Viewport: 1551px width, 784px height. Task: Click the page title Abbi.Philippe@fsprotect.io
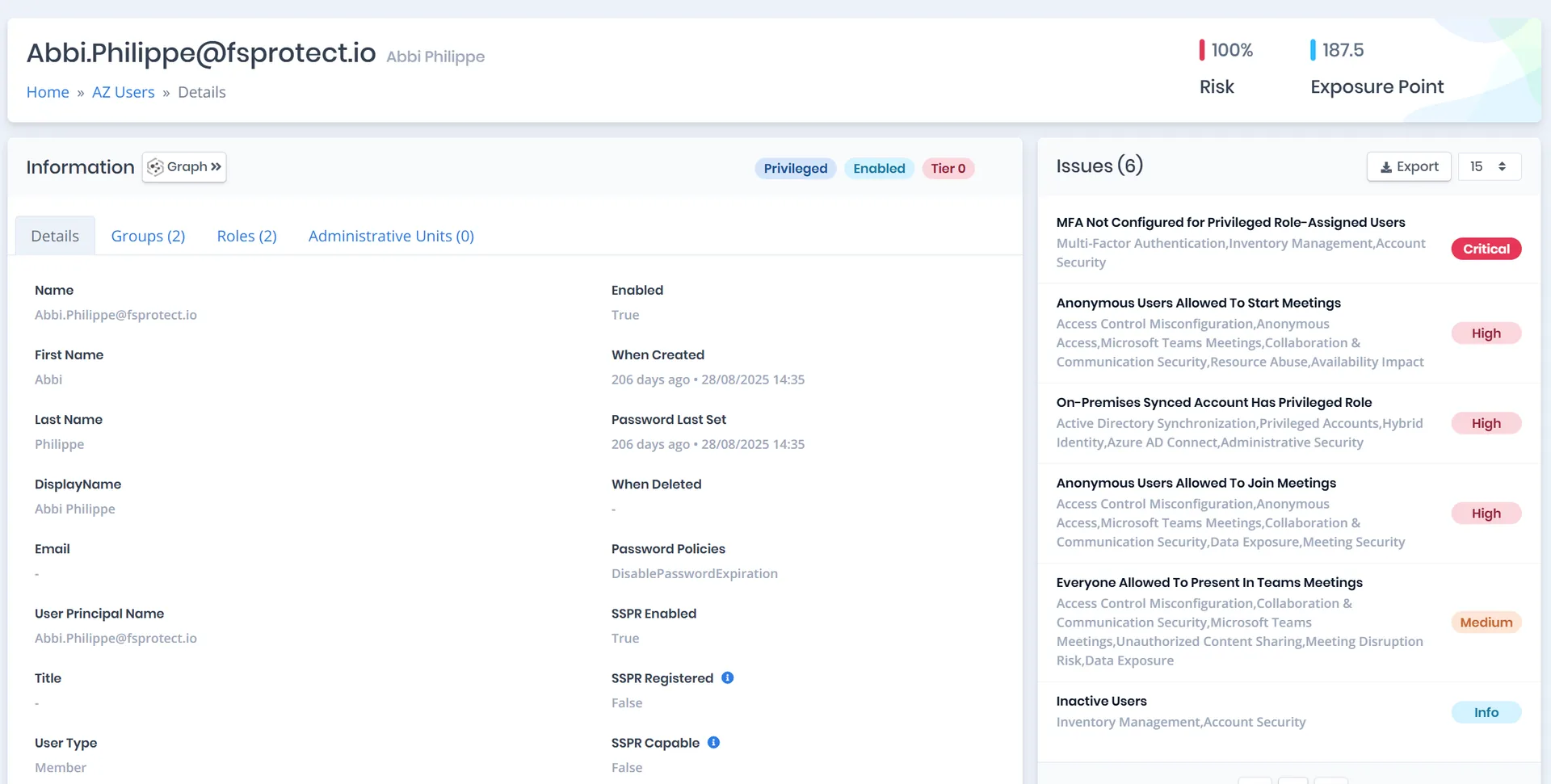pos(201,53)
